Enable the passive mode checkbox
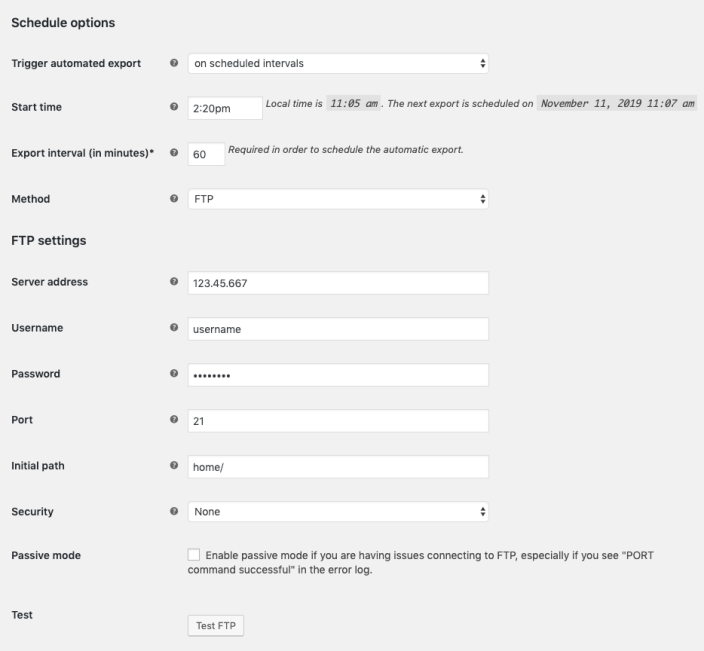 194,554
